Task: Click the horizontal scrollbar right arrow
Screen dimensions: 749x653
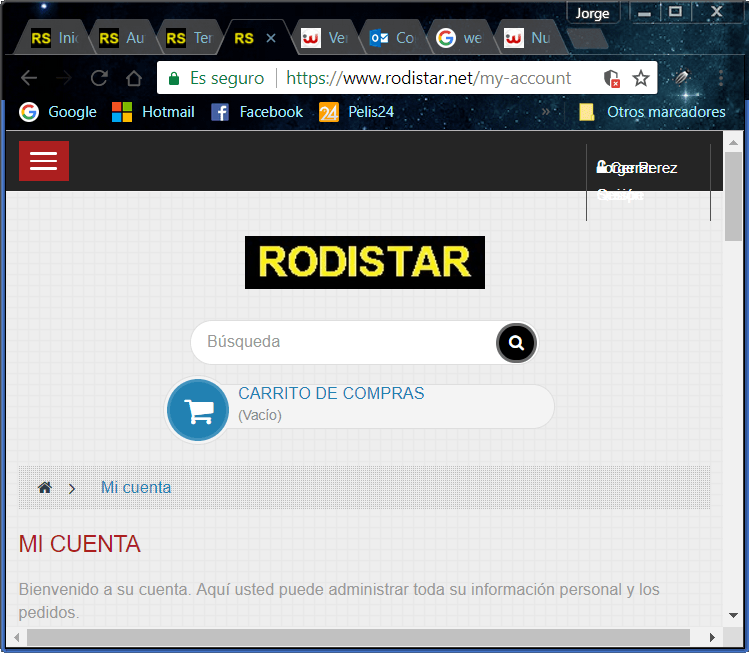Action: point(712,637)
